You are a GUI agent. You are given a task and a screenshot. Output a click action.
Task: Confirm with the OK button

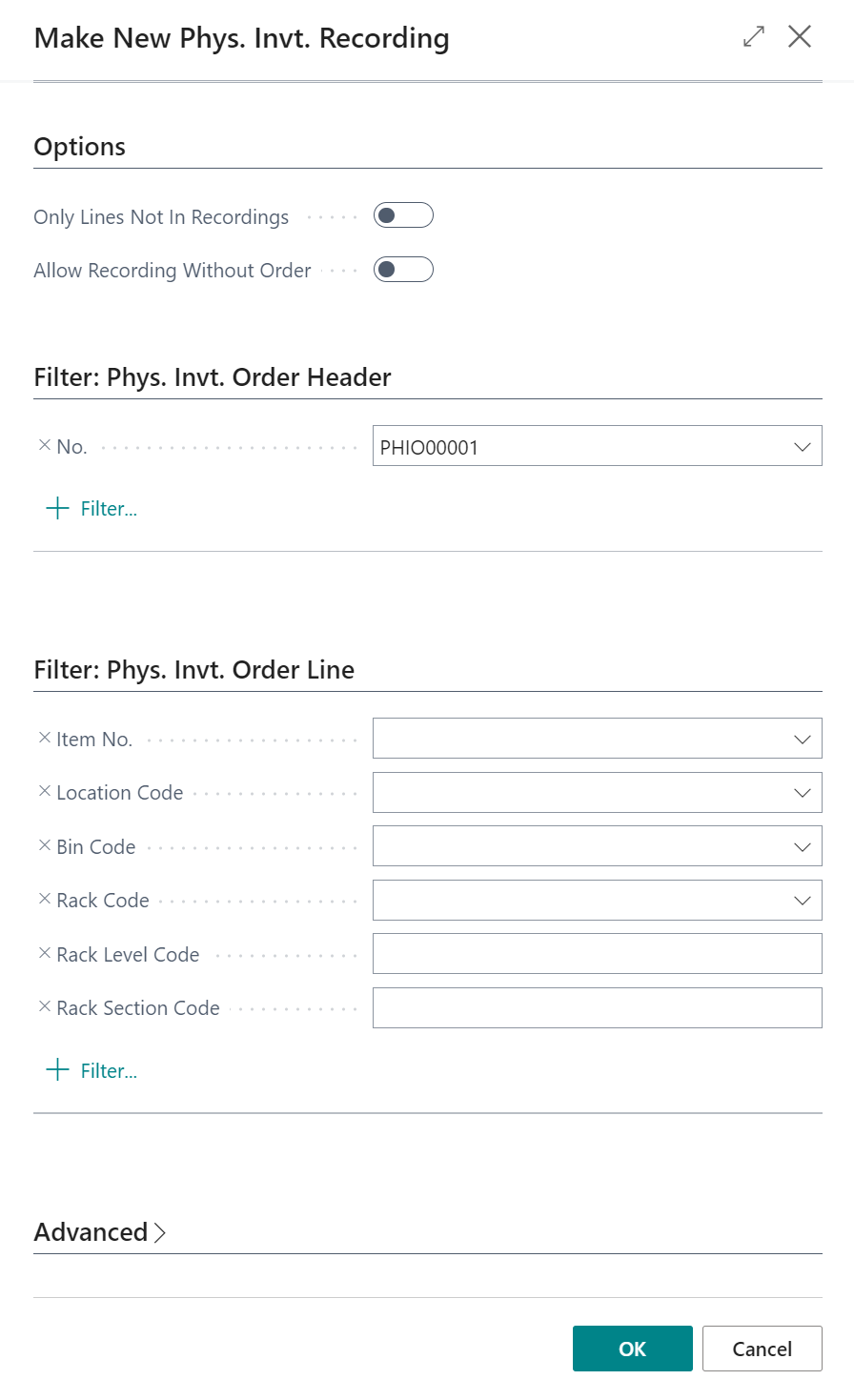pos(632,1349)
